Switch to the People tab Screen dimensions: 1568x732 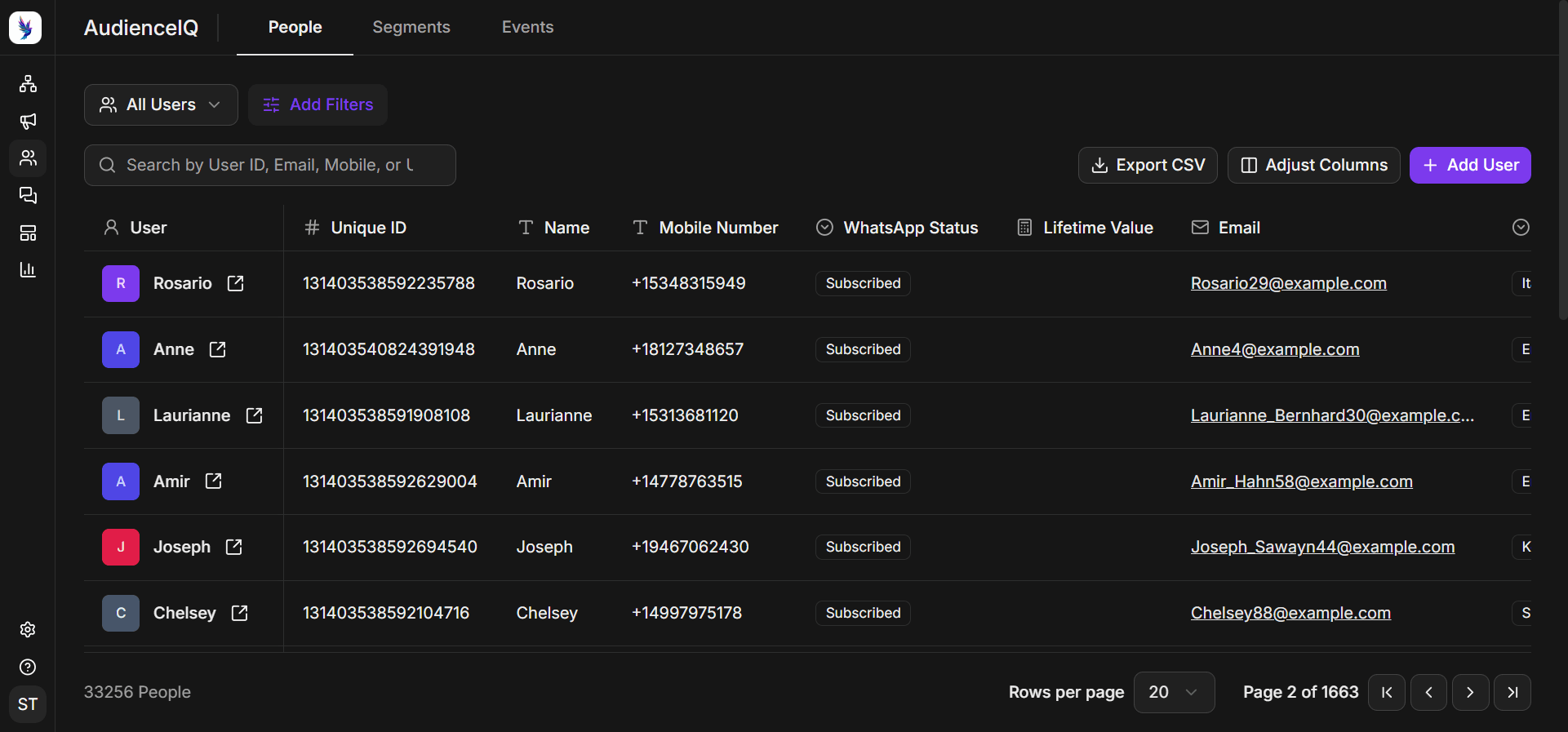295,27
